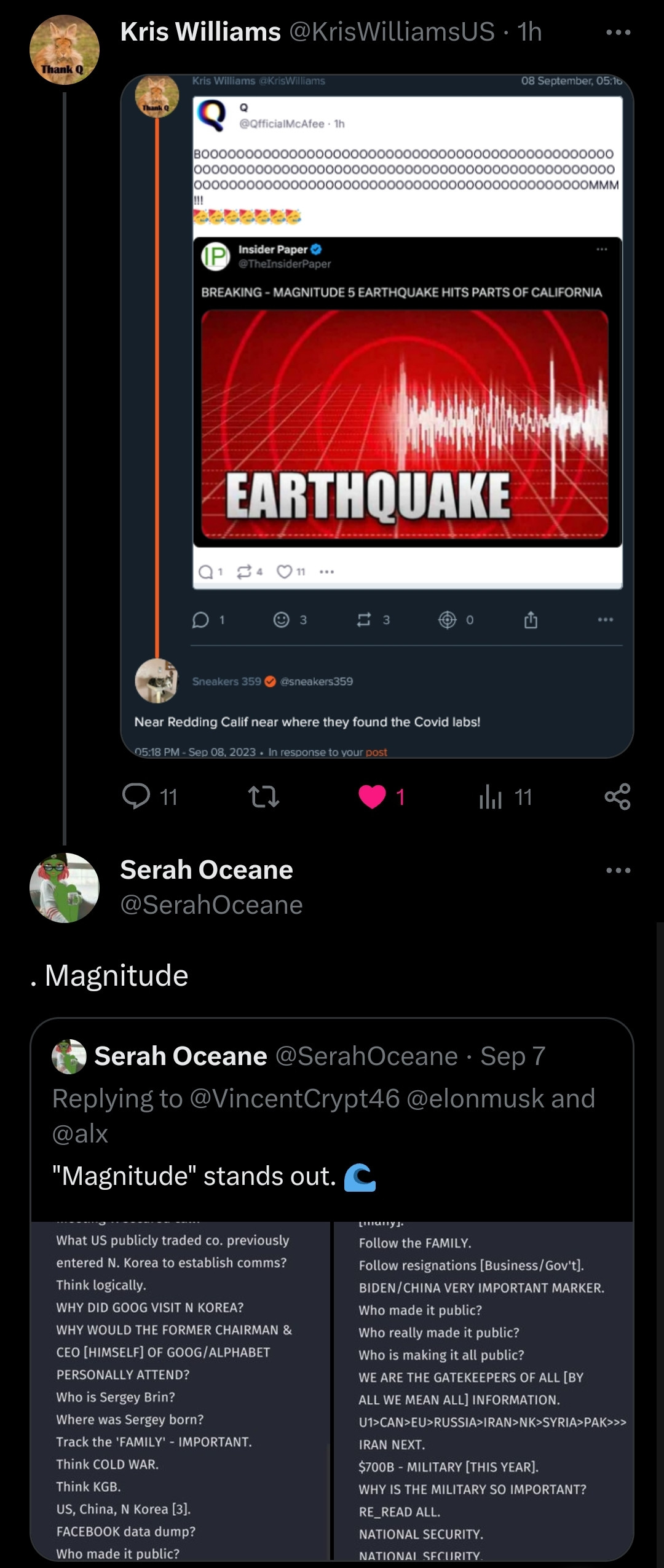Image resolution: width=664 pixels, height=1568 pixels.
Task: Retweet Kris Williams' post
Action: [264, 796]
